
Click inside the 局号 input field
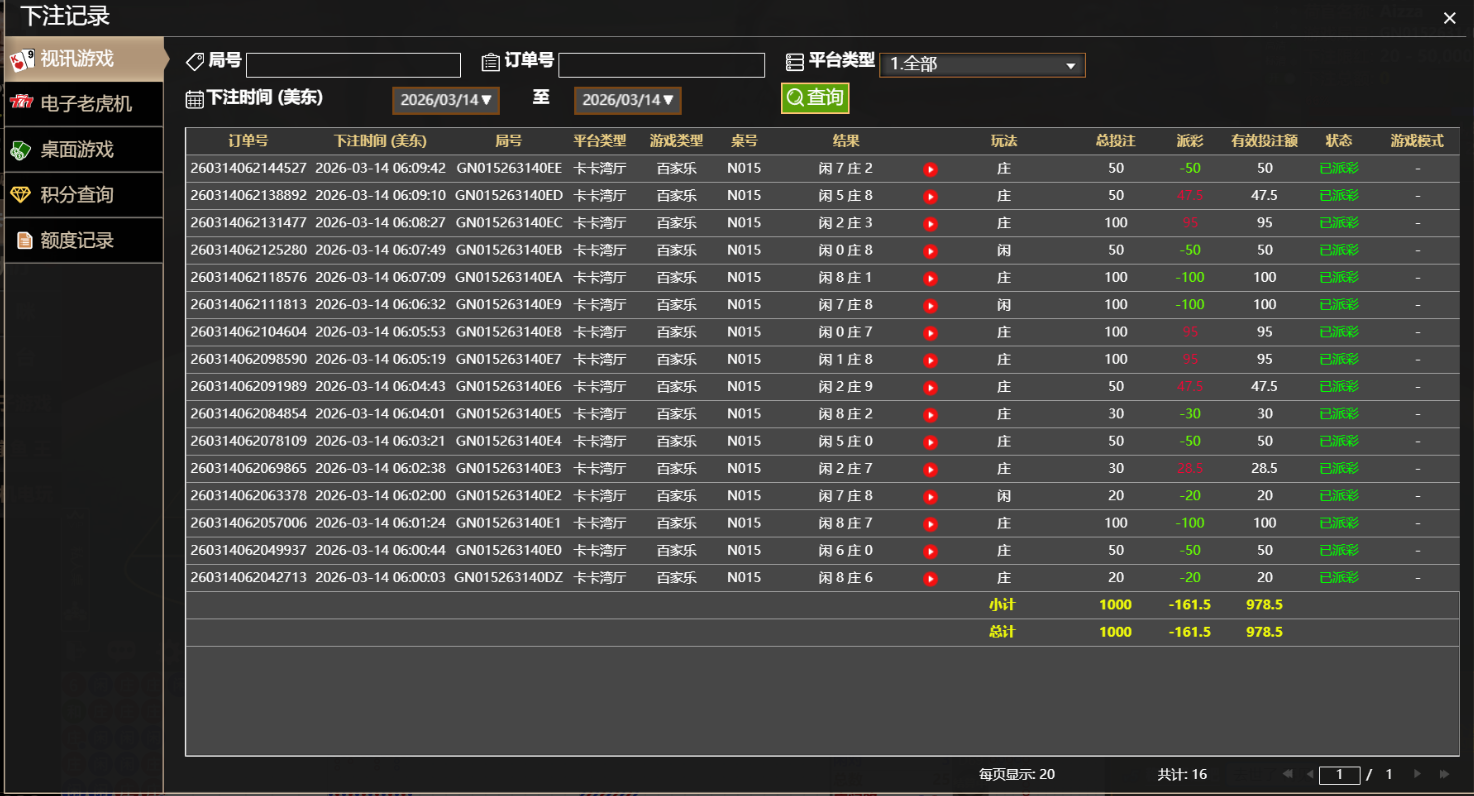point(353,64)
